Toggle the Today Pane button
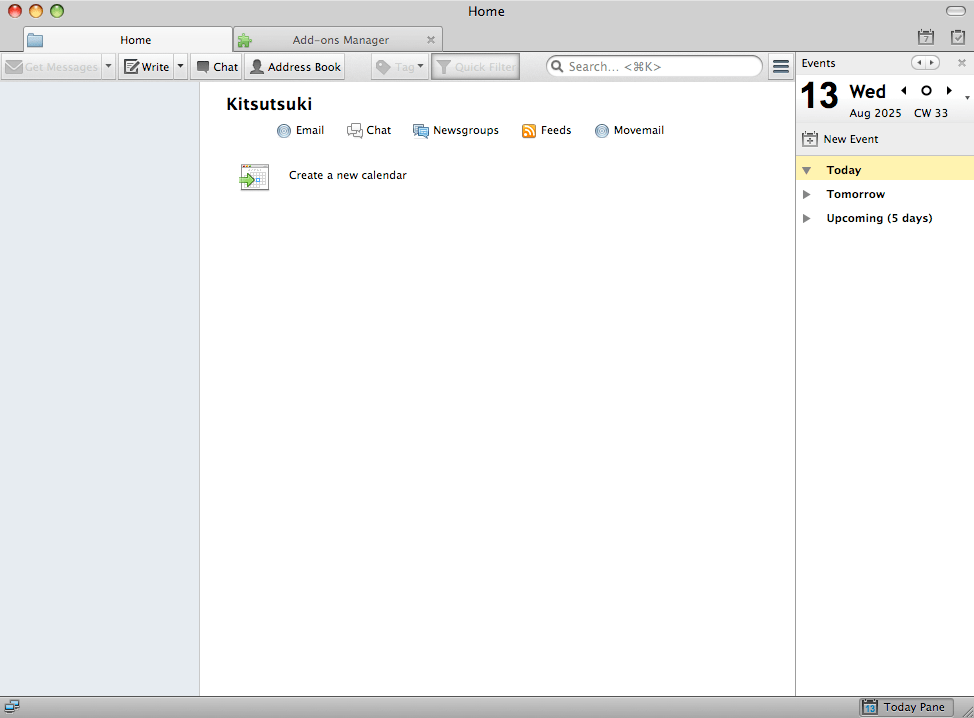Image resolution: width=974 pixels, height=718 pixels. 903,707
